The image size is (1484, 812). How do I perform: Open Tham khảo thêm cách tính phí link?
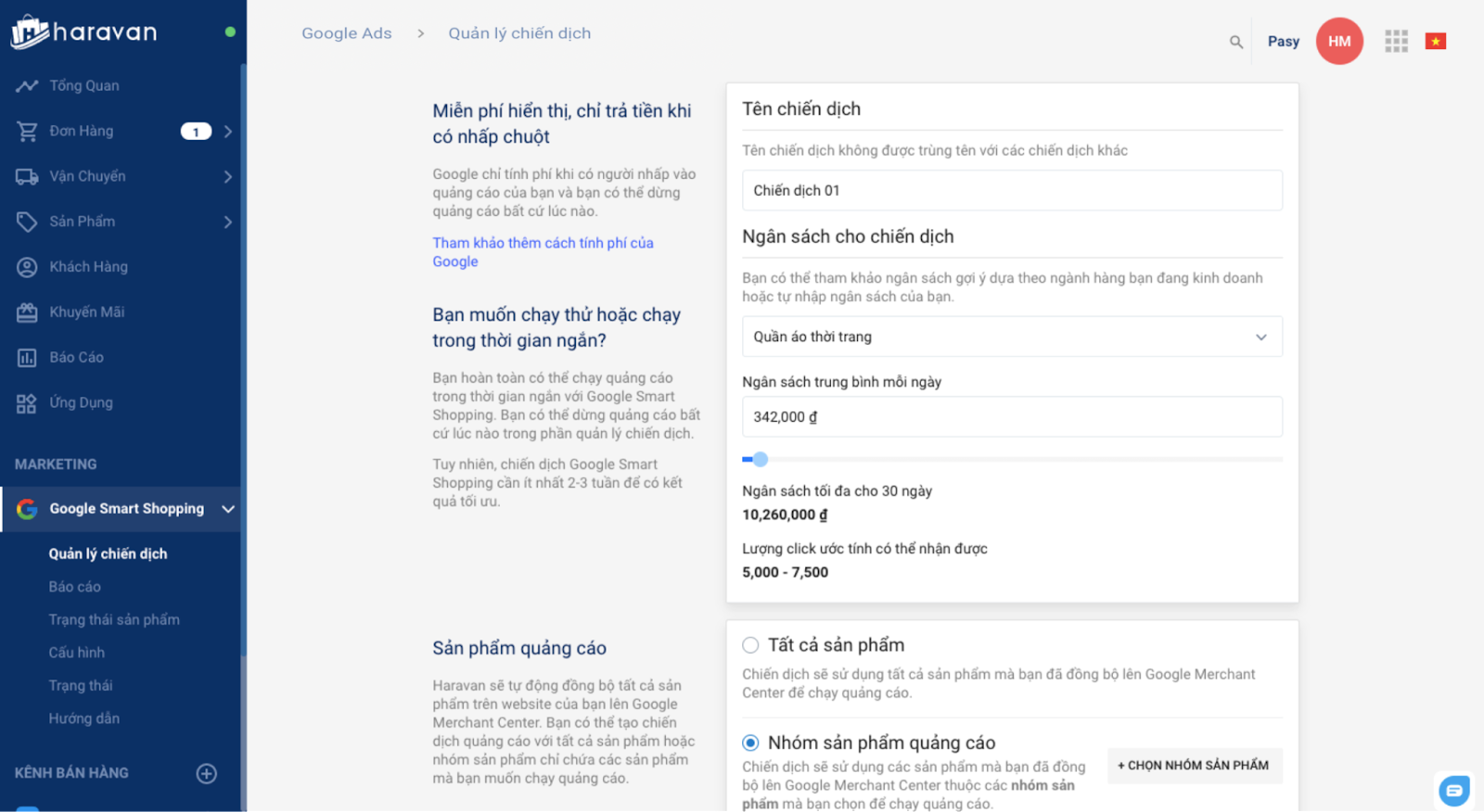[x=543, y=252]
